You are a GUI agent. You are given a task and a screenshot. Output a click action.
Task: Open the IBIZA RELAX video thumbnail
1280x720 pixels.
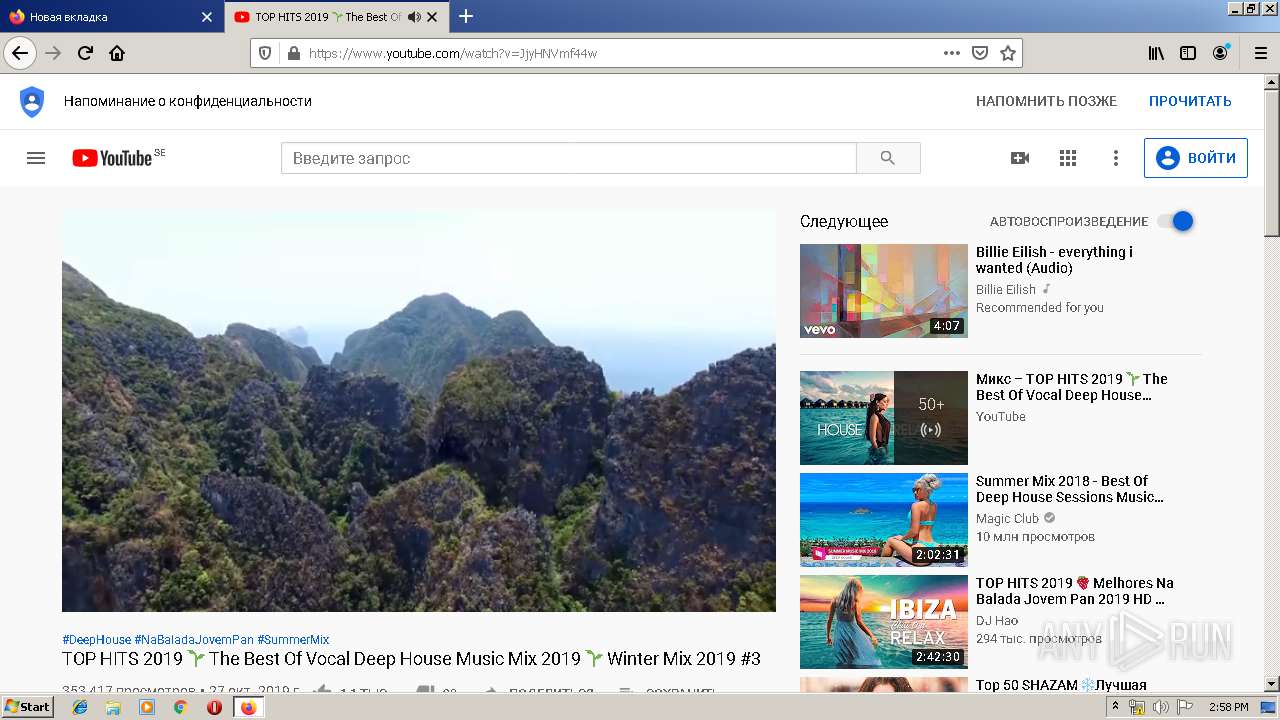click(884, 622)
